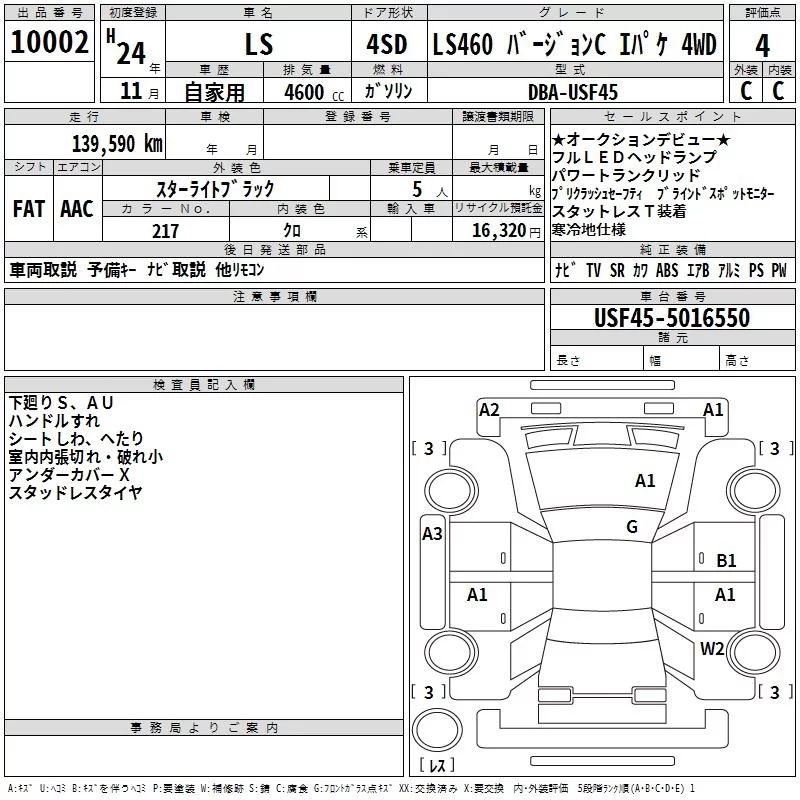Select inspector note シートしわ、へたり

[76, 439]
